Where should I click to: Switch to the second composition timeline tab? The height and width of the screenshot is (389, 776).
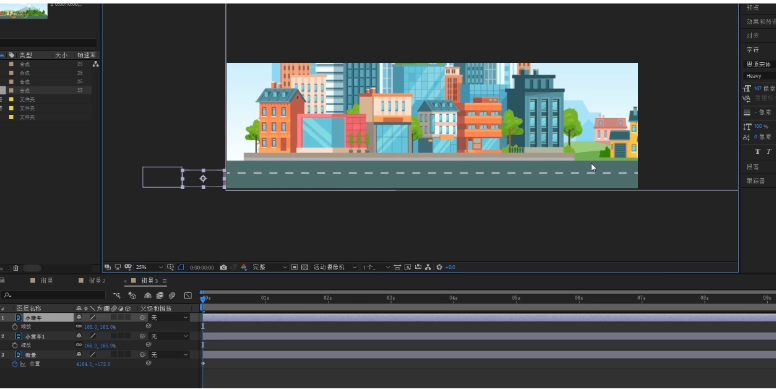point(93,281)
